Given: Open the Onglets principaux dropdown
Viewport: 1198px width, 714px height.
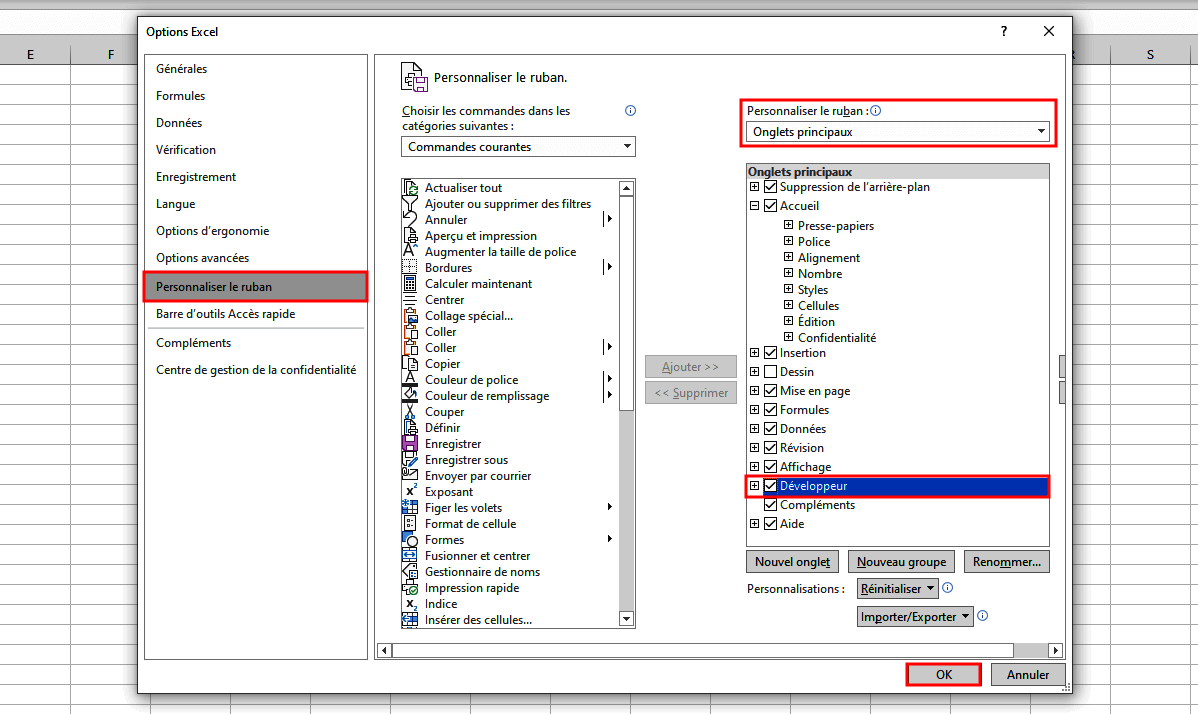Looking at the screenshot, I should click(x=898, y=132).
